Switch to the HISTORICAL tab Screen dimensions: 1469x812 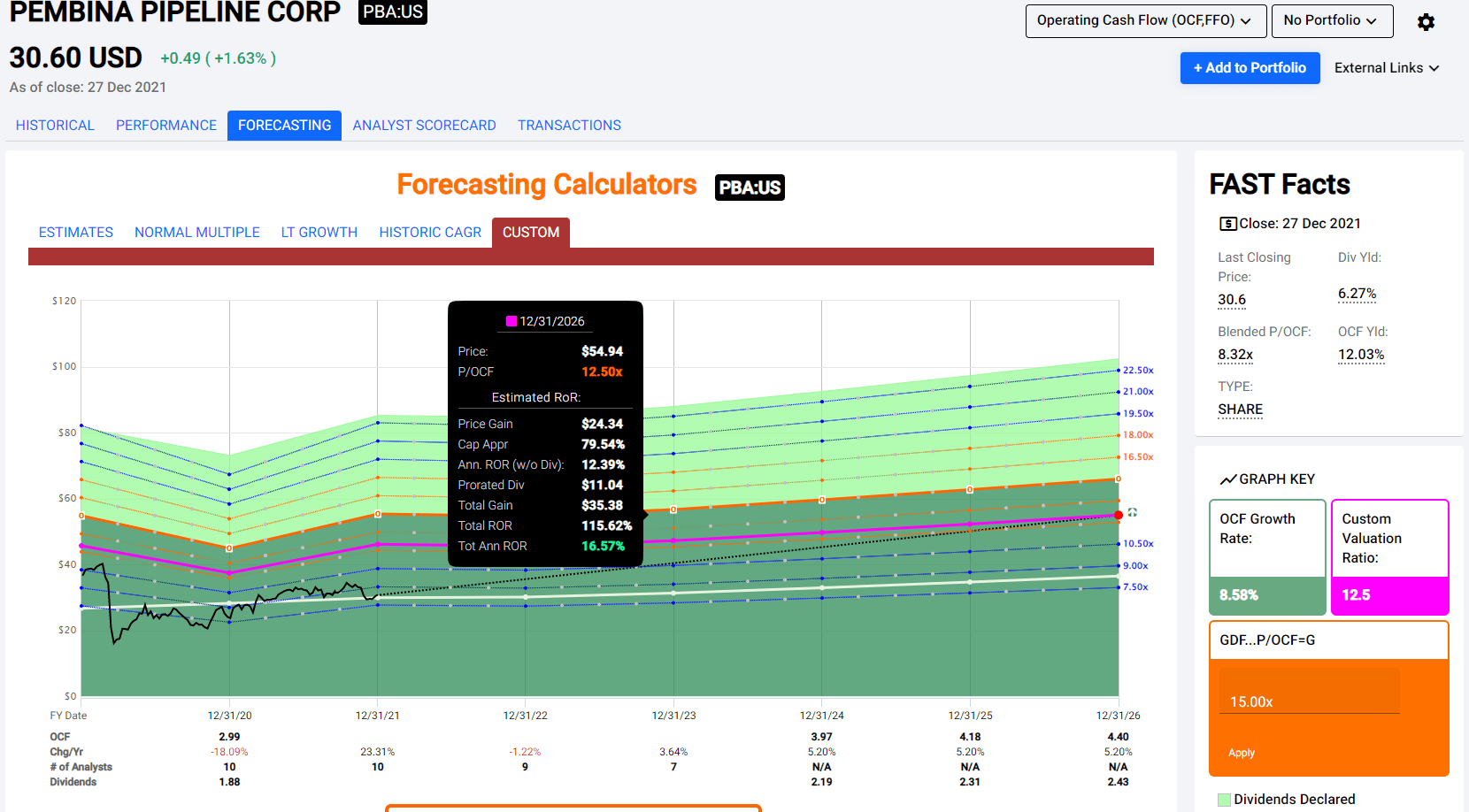tap(55, 126)
